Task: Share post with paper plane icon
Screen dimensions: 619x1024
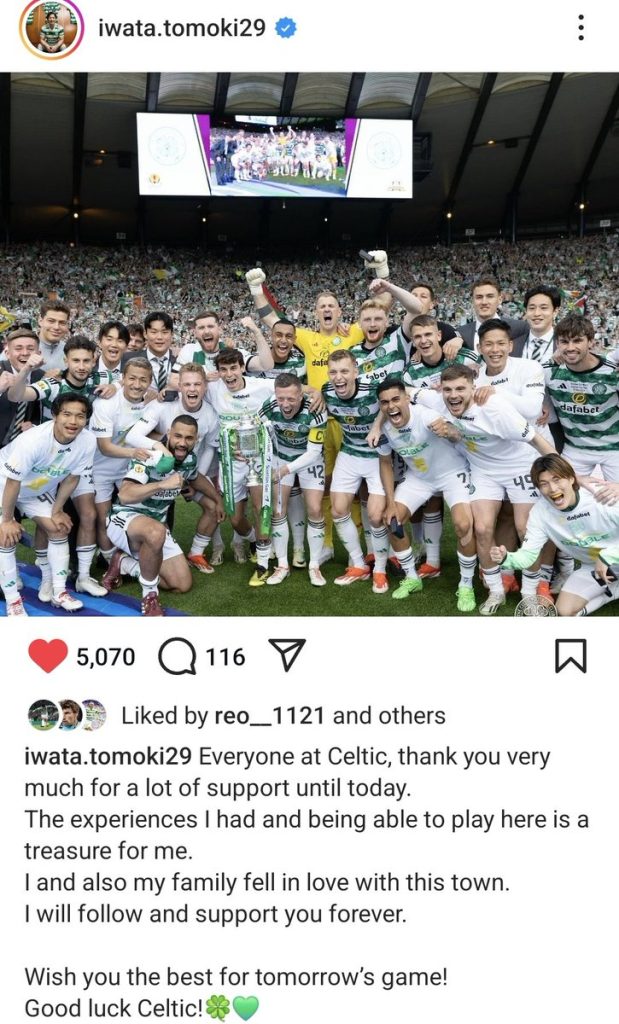Action: (287, 655)
